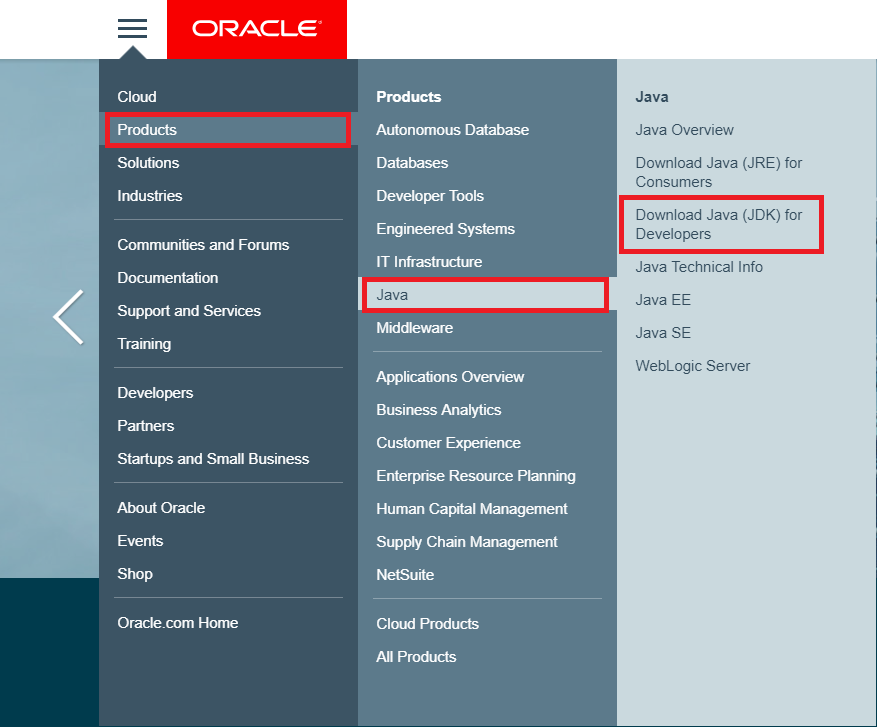Open the Cloud menu item
This screenshot has height=727, width=877.
pos(137,97)
